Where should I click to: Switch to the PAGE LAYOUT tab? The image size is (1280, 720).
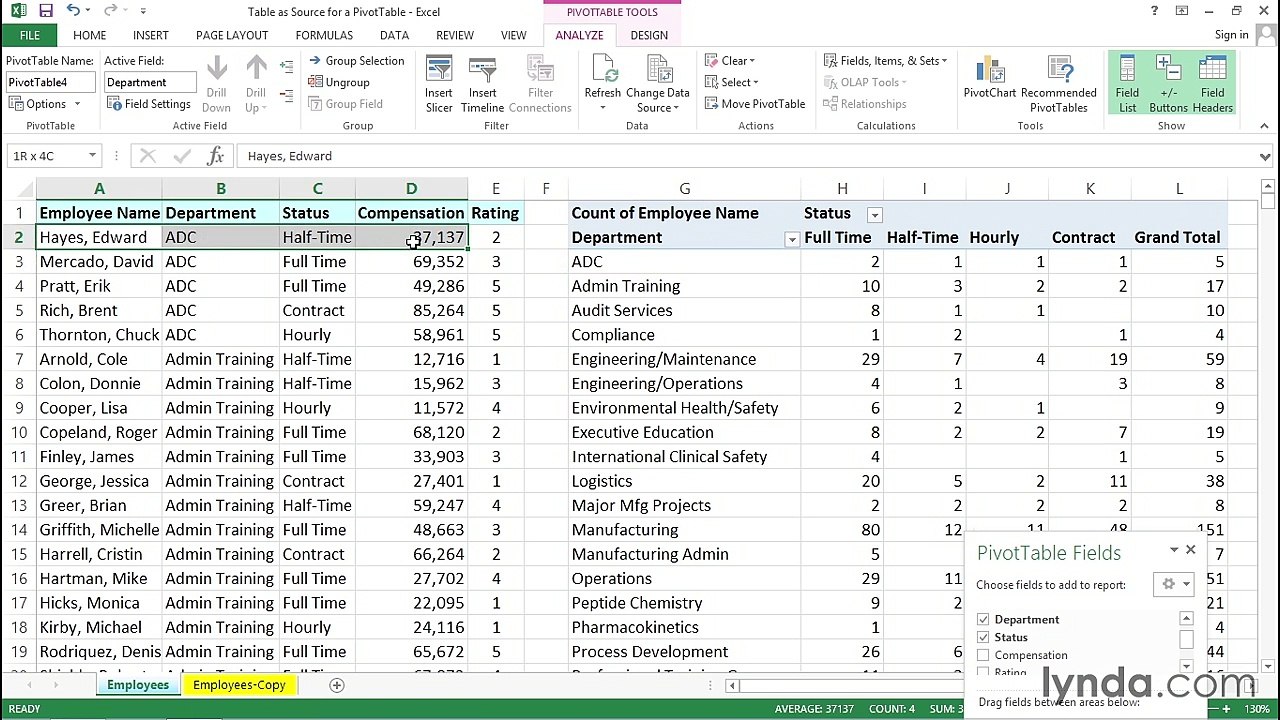232,35
